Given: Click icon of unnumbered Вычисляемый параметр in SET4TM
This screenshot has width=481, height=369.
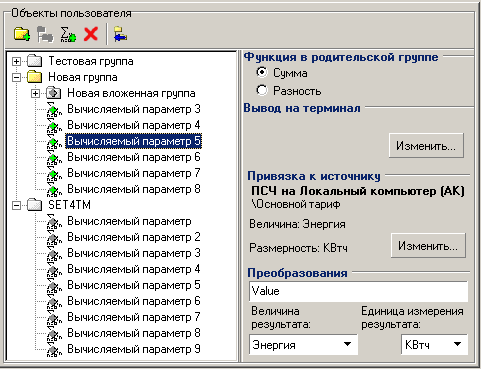Looking at the screenshot, I should coord(54,222).
